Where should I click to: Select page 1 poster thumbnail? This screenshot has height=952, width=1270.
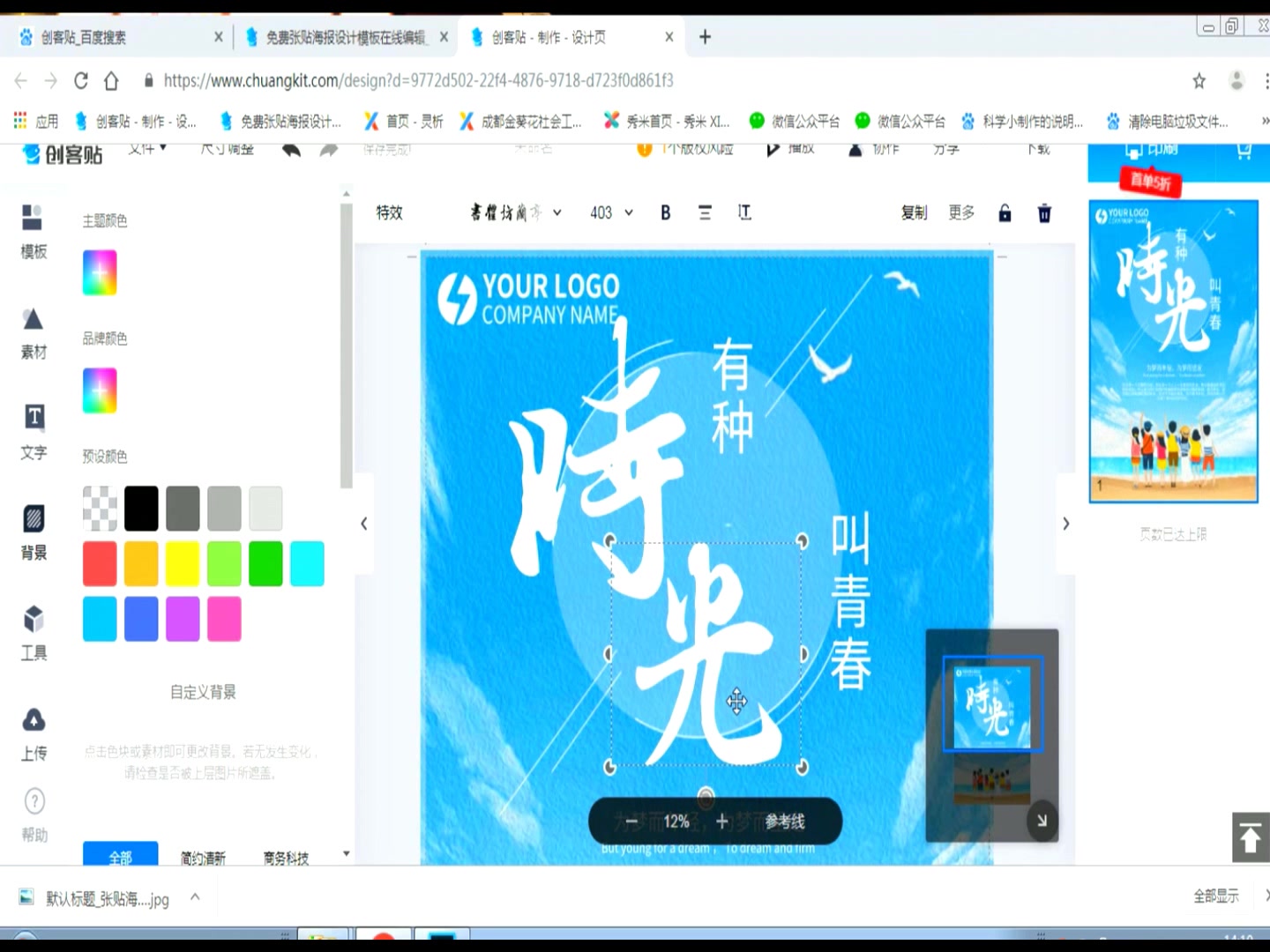click(x=1173, y=352)
